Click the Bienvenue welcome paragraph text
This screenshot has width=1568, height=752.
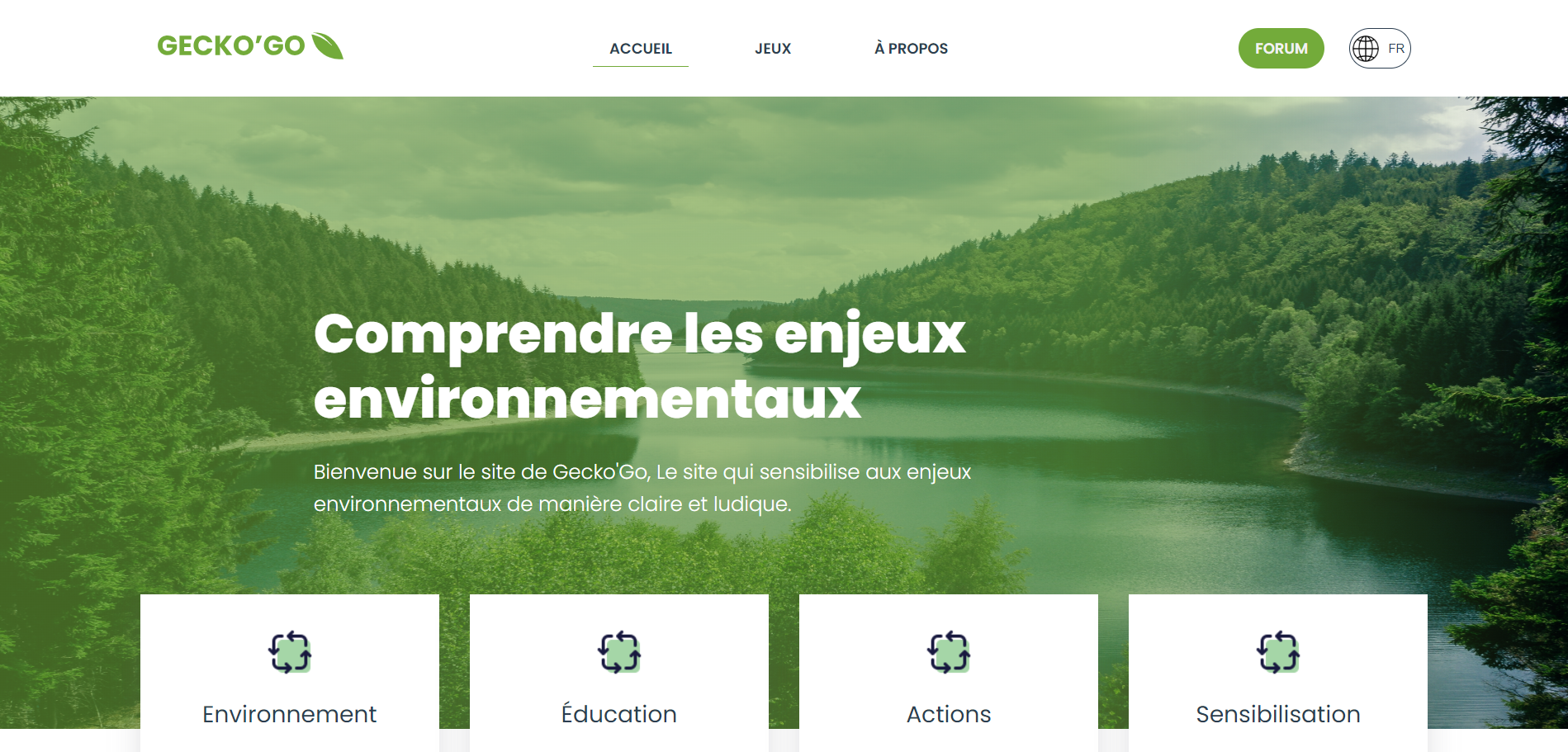pos(642,488)
